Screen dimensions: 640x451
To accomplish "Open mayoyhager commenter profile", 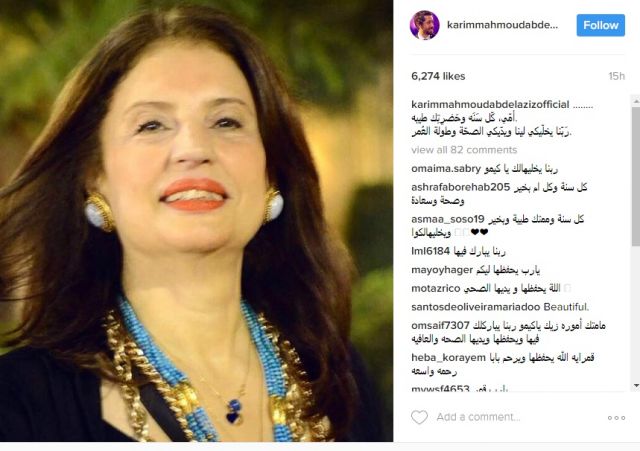I will click(442, 270).
